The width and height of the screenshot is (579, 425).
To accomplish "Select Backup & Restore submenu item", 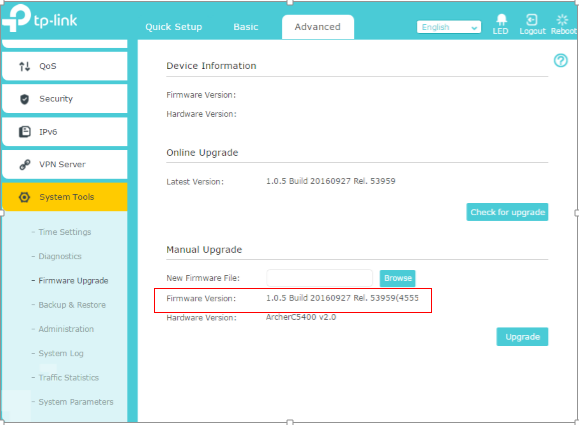I will (72, 305).
